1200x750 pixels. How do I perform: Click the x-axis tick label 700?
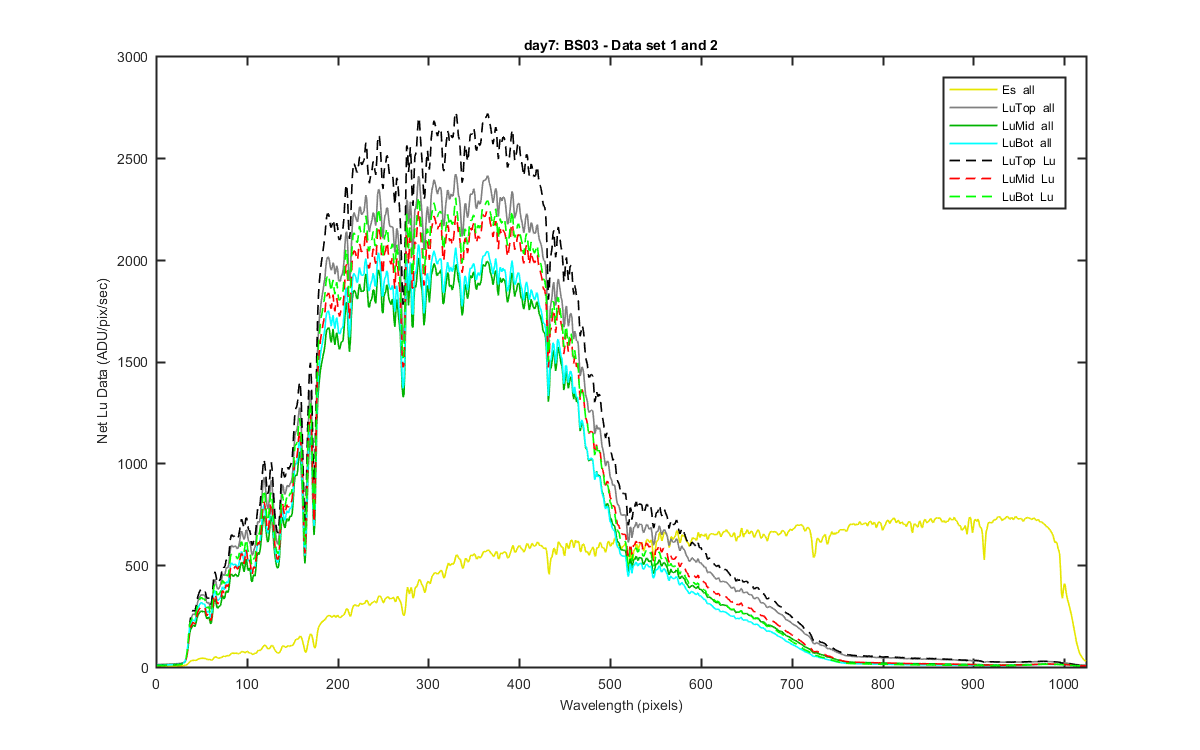point(792,684)
